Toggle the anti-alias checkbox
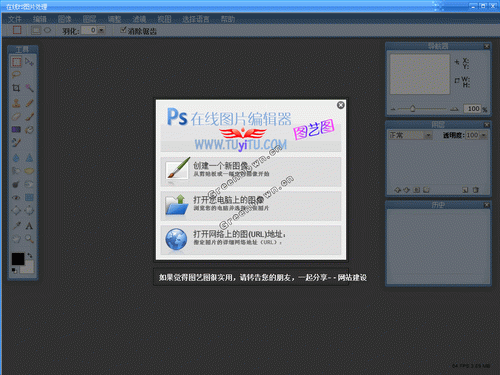The width and height of the screenshot is (500, 375). point(123,30)
